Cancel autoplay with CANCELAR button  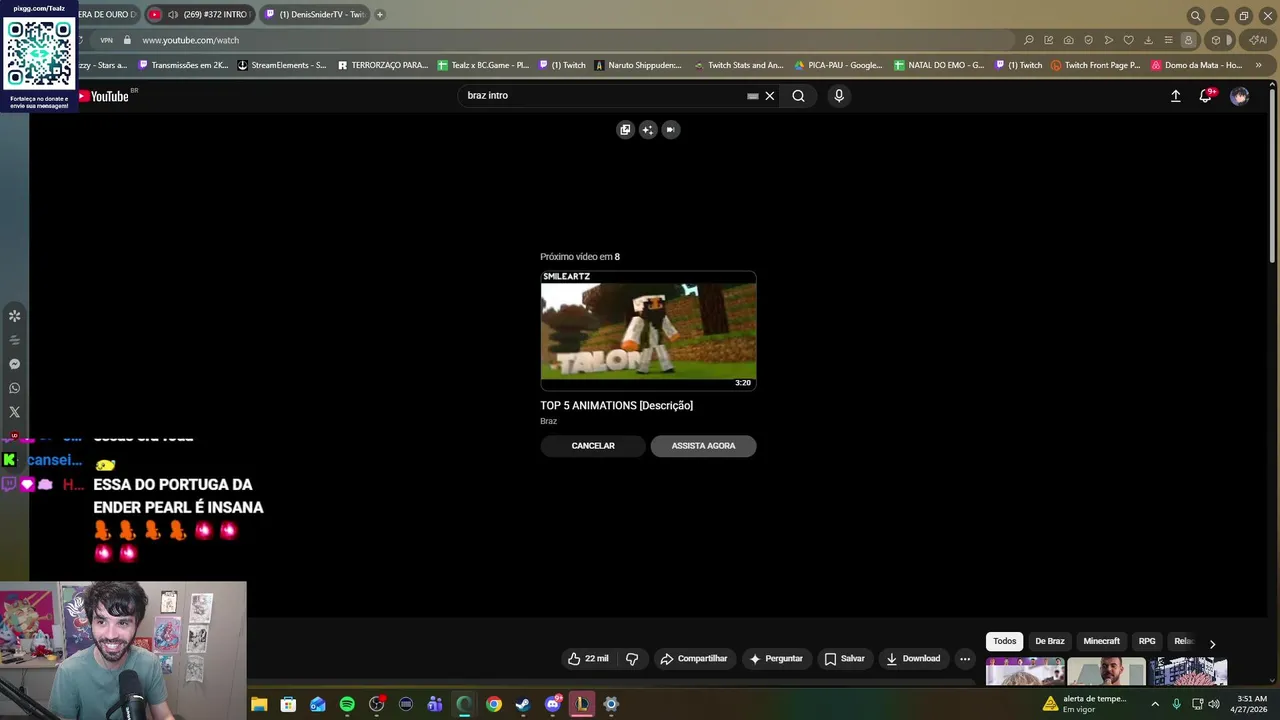593,446
